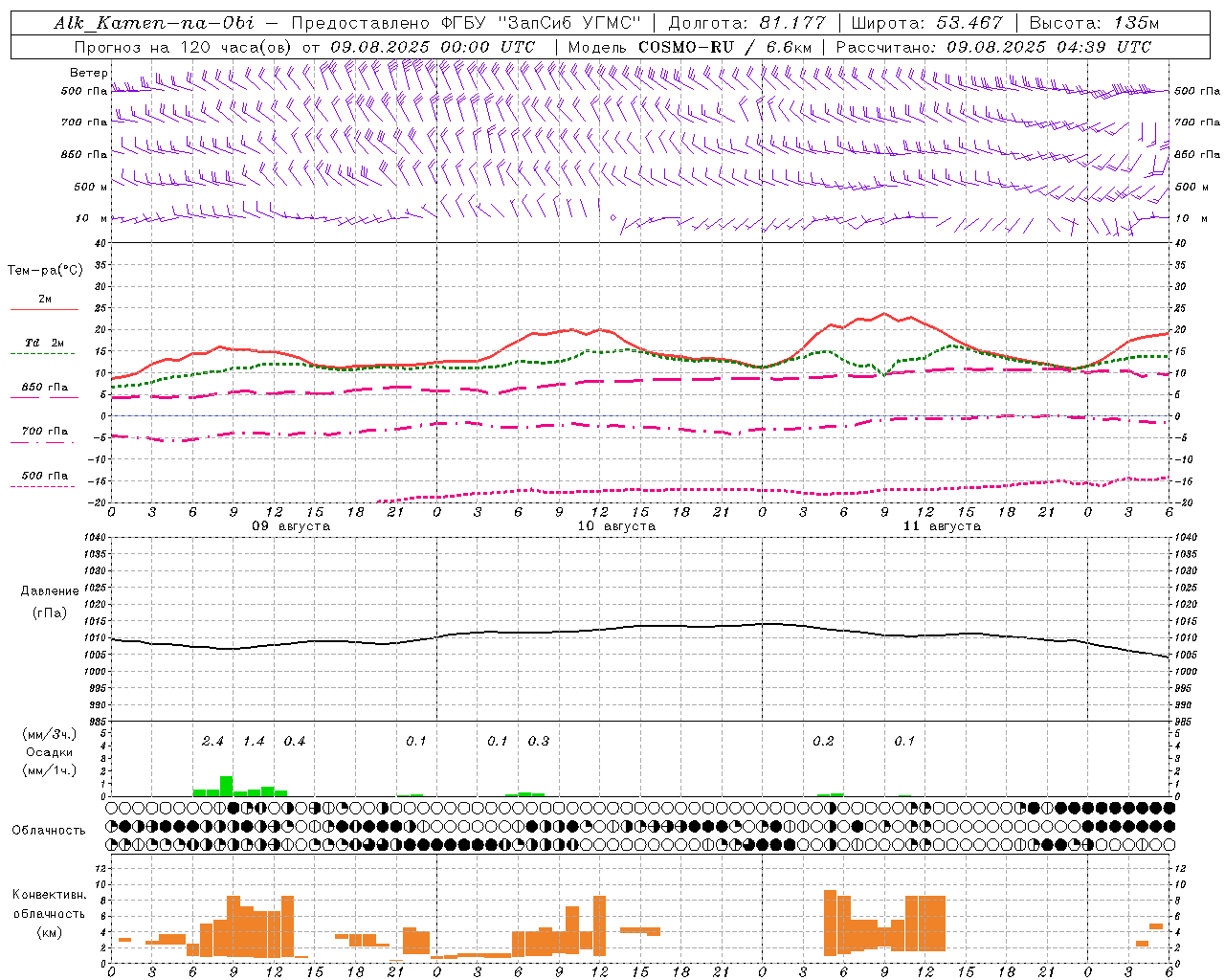The image size is (1225, 980).
Task: Click the Тем-ра(°C) axis title
Action: [x=45, y=271]
